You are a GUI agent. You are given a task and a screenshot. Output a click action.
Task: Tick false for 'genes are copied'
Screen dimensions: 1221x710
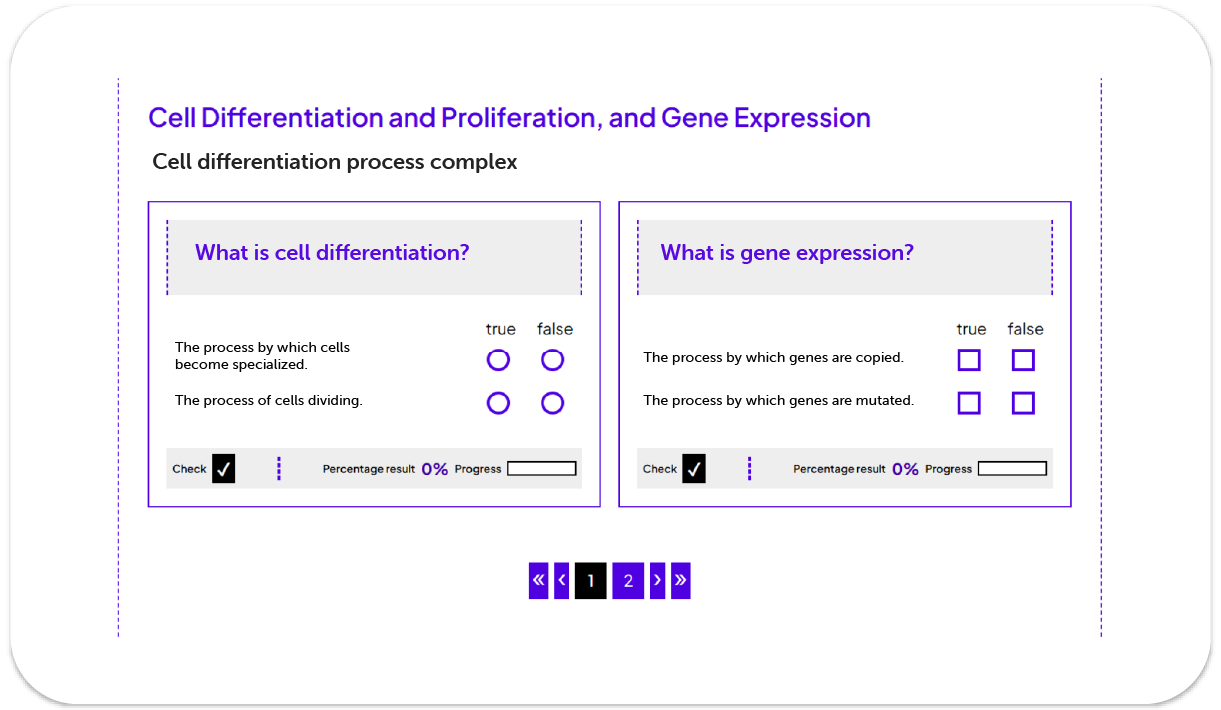coord(1023,360)
